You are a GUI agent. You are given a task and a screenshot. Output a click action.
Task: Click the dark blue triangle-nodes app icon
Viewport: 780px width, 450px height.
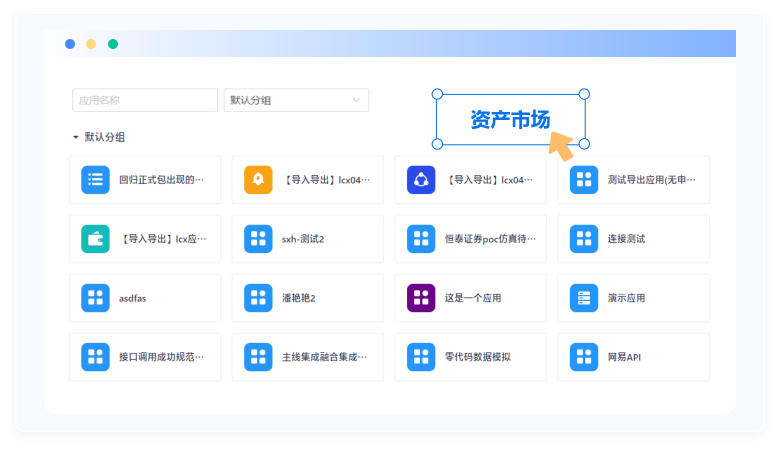[x=421, y=180]
